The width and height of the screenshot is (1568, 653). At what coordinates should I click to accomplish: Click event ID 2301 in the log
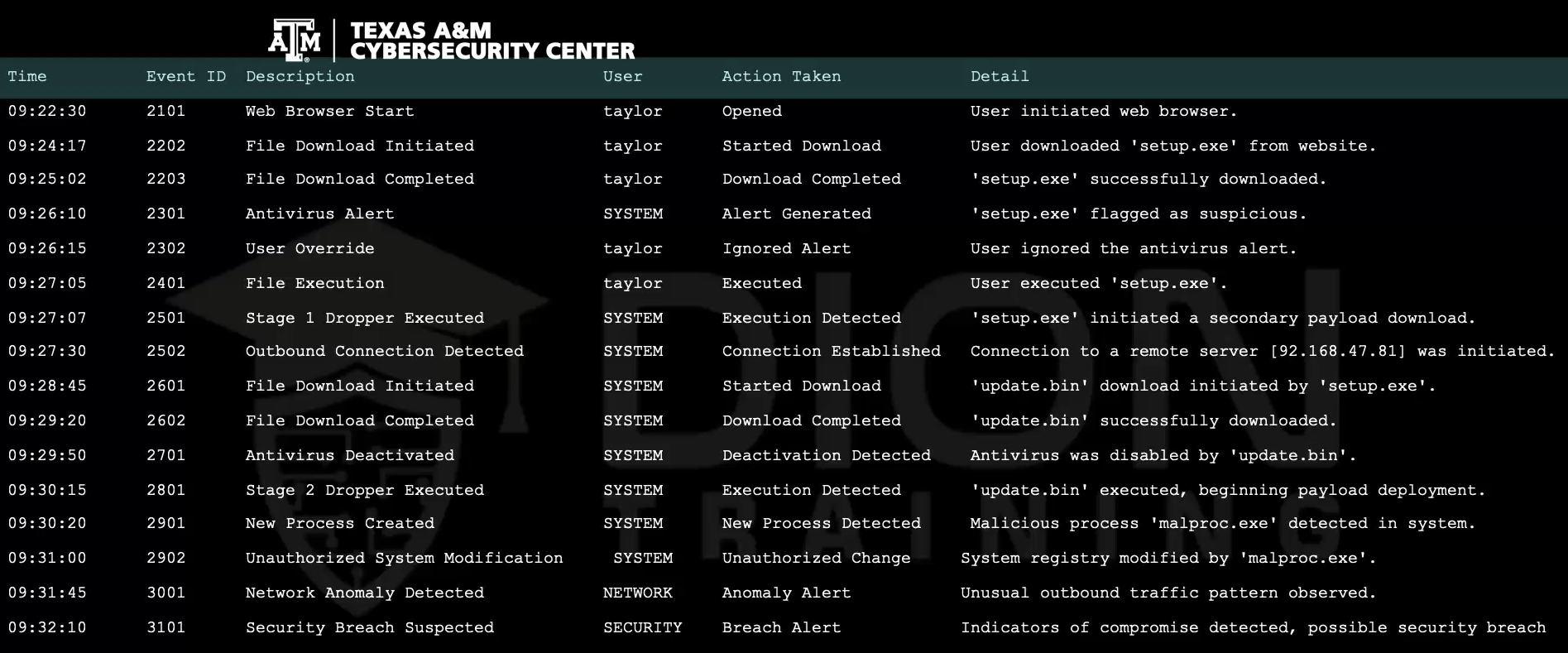point(165,214)
